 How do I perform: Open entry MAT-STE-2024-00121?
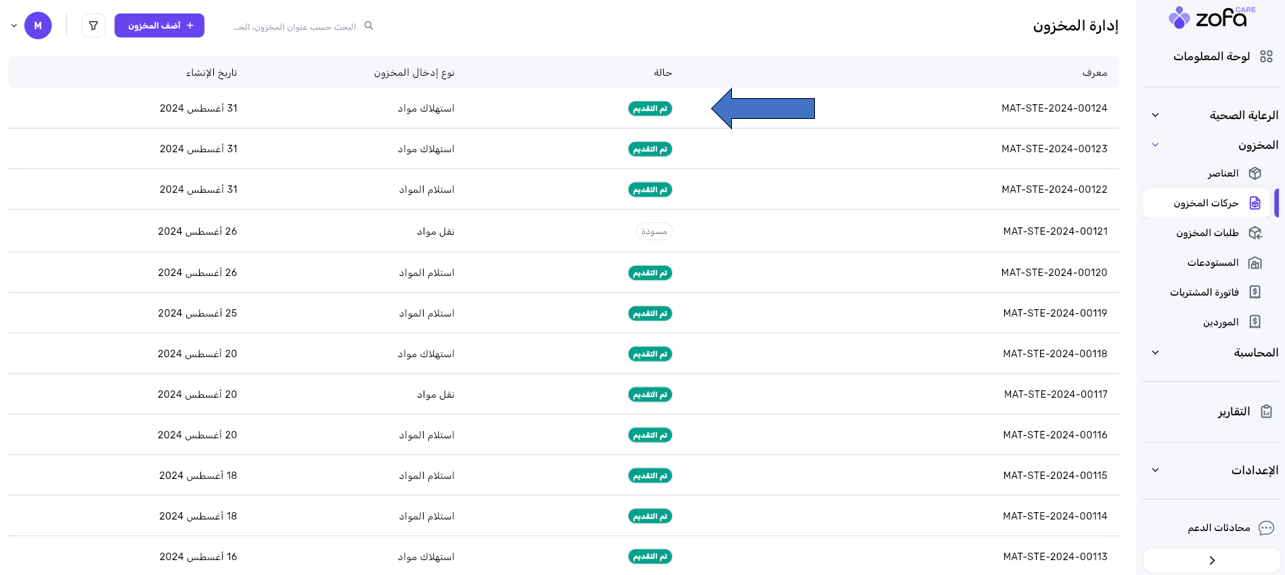tap(1054, 231)
